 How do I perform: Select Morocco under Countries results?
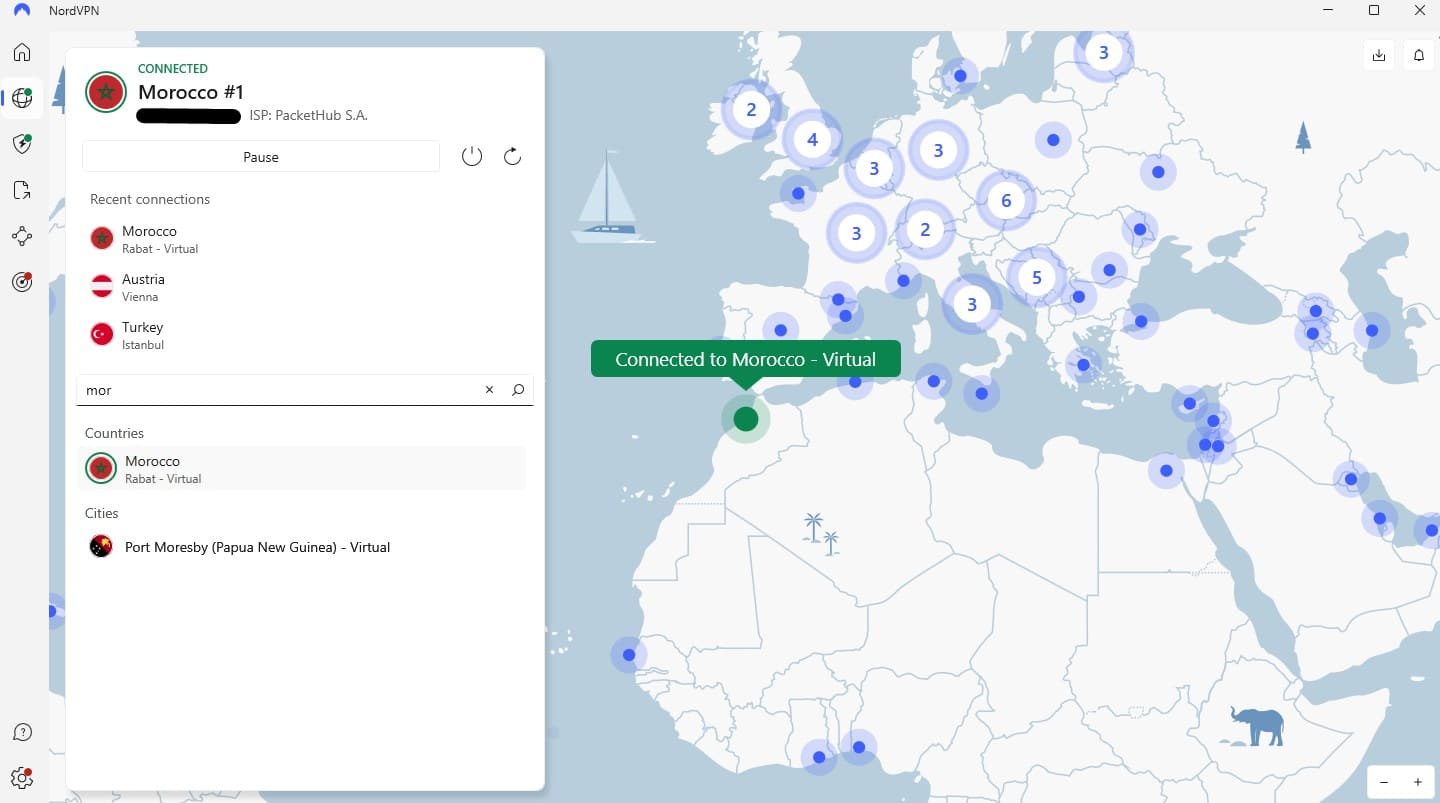[302, 468]
